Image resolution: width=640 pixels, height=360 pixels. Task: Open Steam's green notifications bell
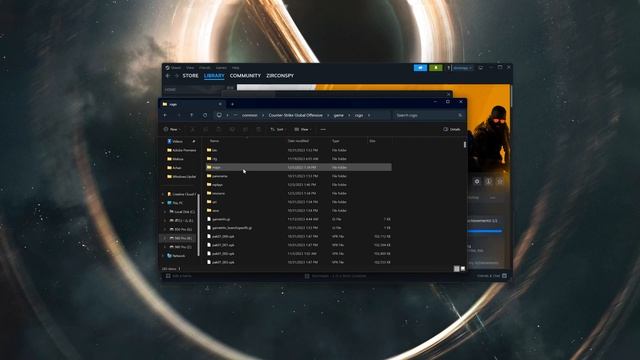[436, 68]
